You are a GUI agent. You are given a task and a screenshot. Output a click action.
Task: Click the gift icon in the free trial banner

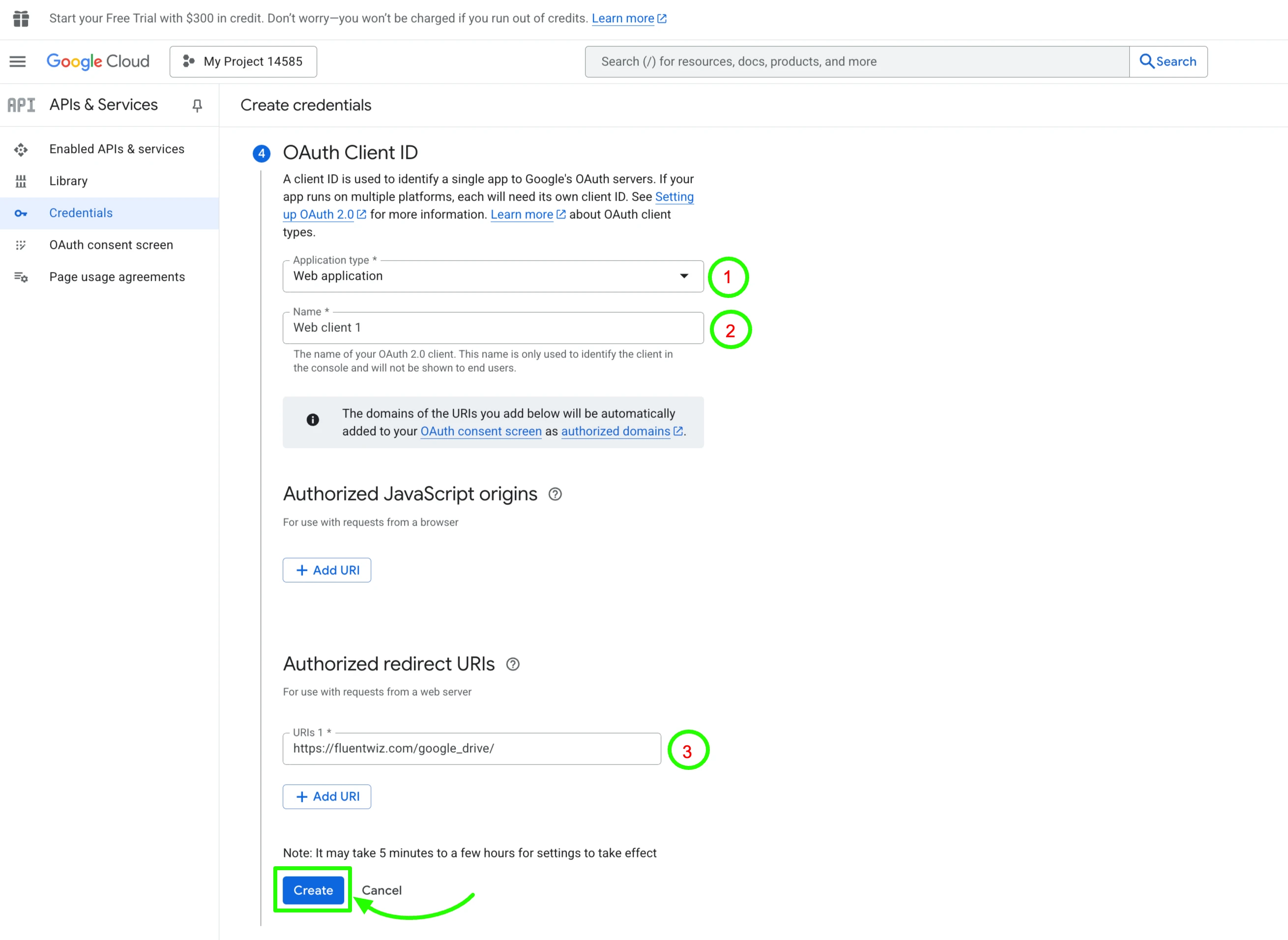click(21, 18)
